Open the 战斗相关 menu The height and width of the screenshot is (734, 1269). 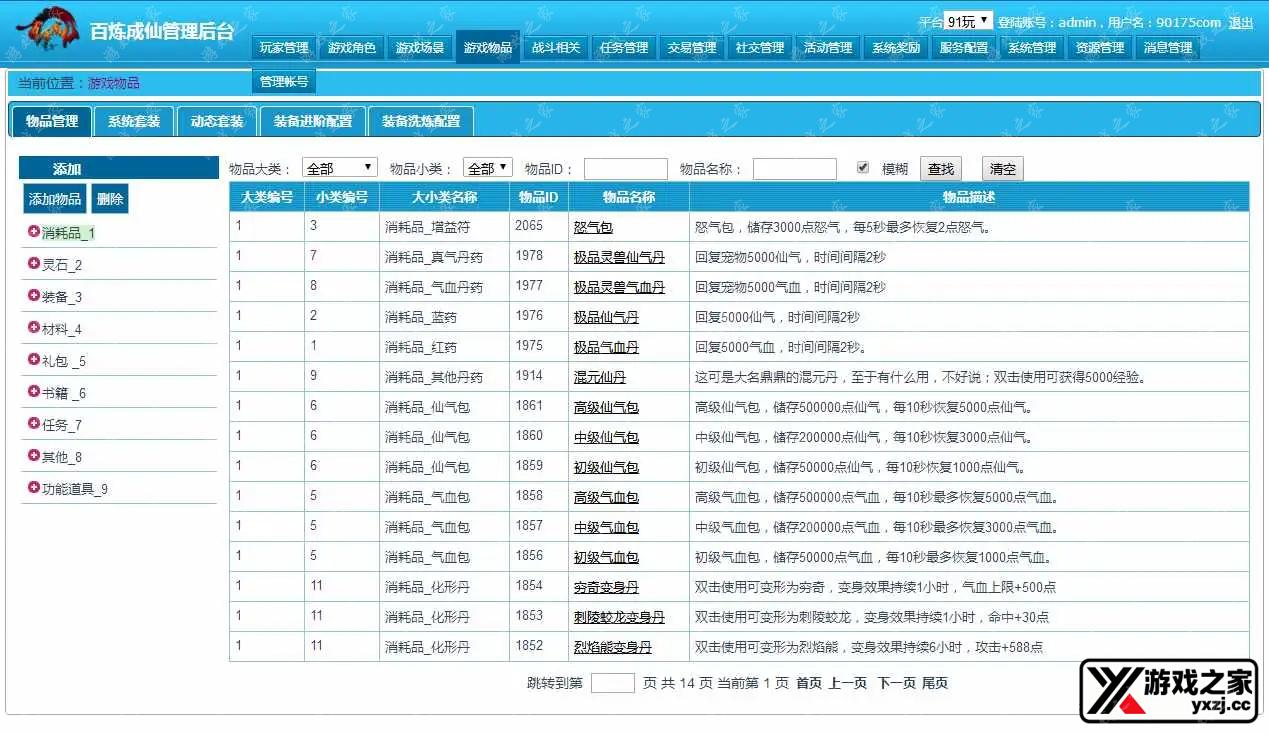click(556, 47)
